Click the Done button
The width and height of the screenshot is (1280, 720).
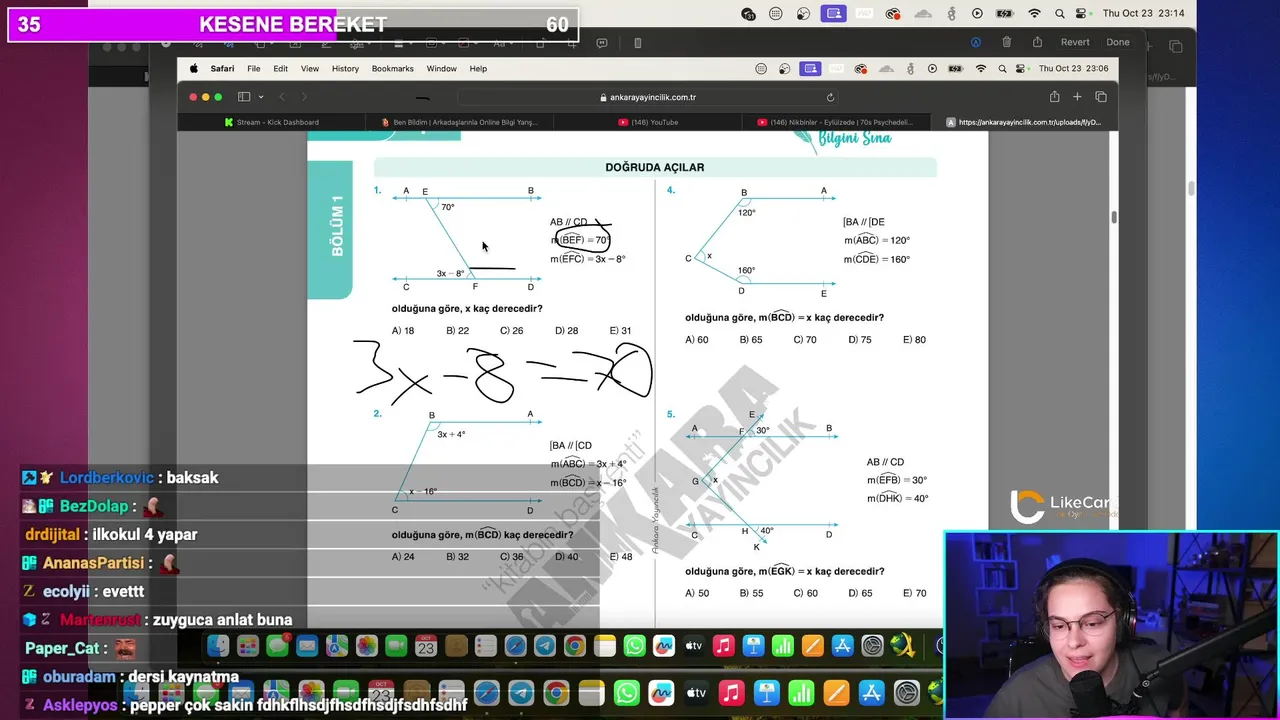click(x=1118, y=42)
